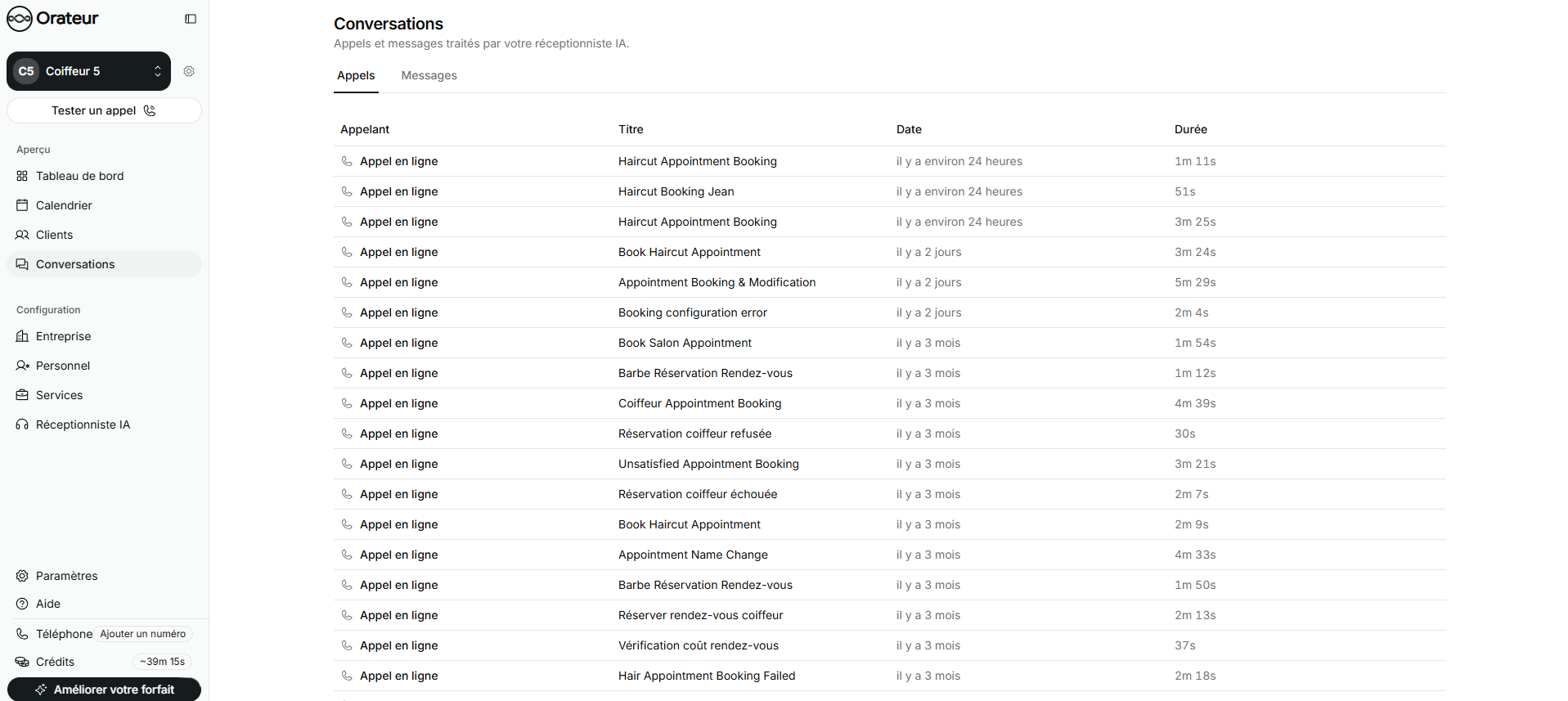Click the Date column header
The height and width of the screenshot is (701, 1568).
pyautogui.click(x=909, y=129)
